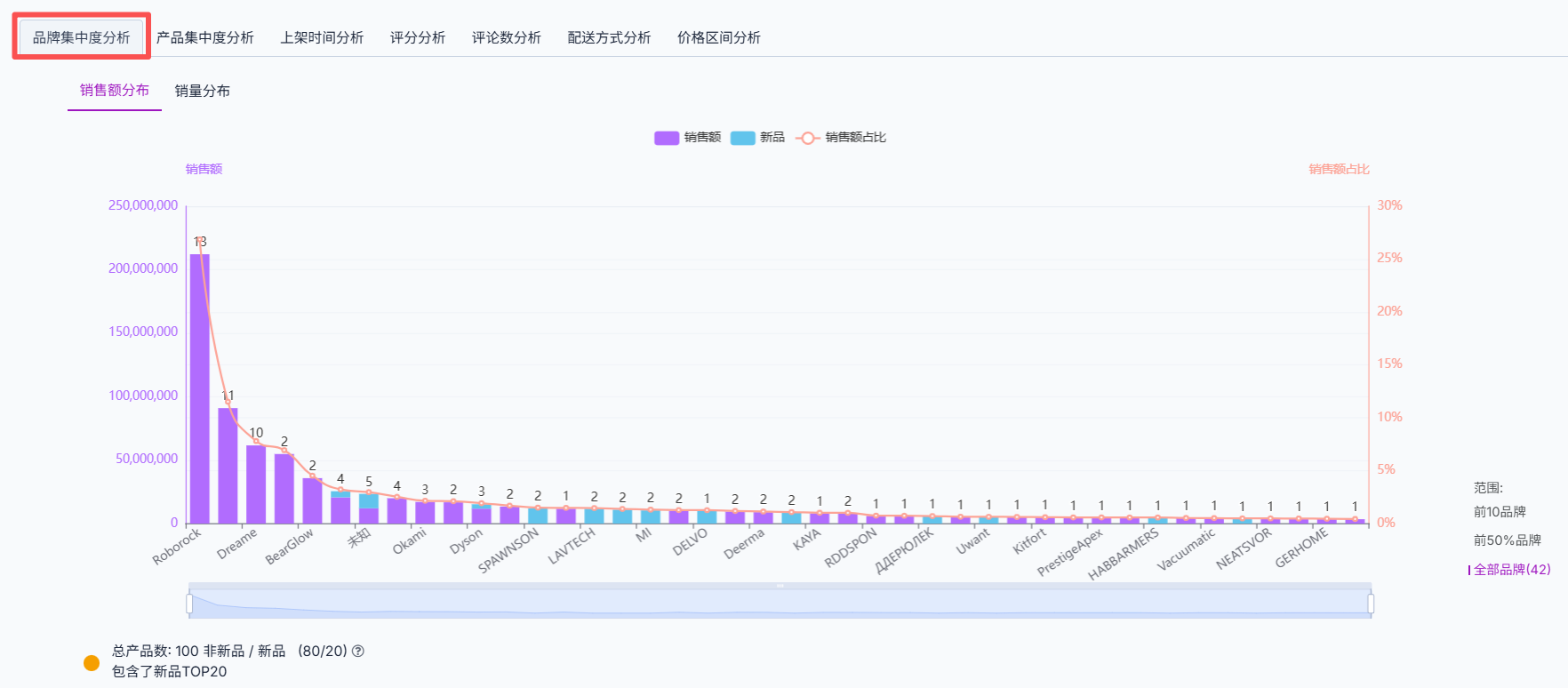Click the left handle of zoom slider
Viewport: 1568px width, 688px height.
tap(189, 604)
